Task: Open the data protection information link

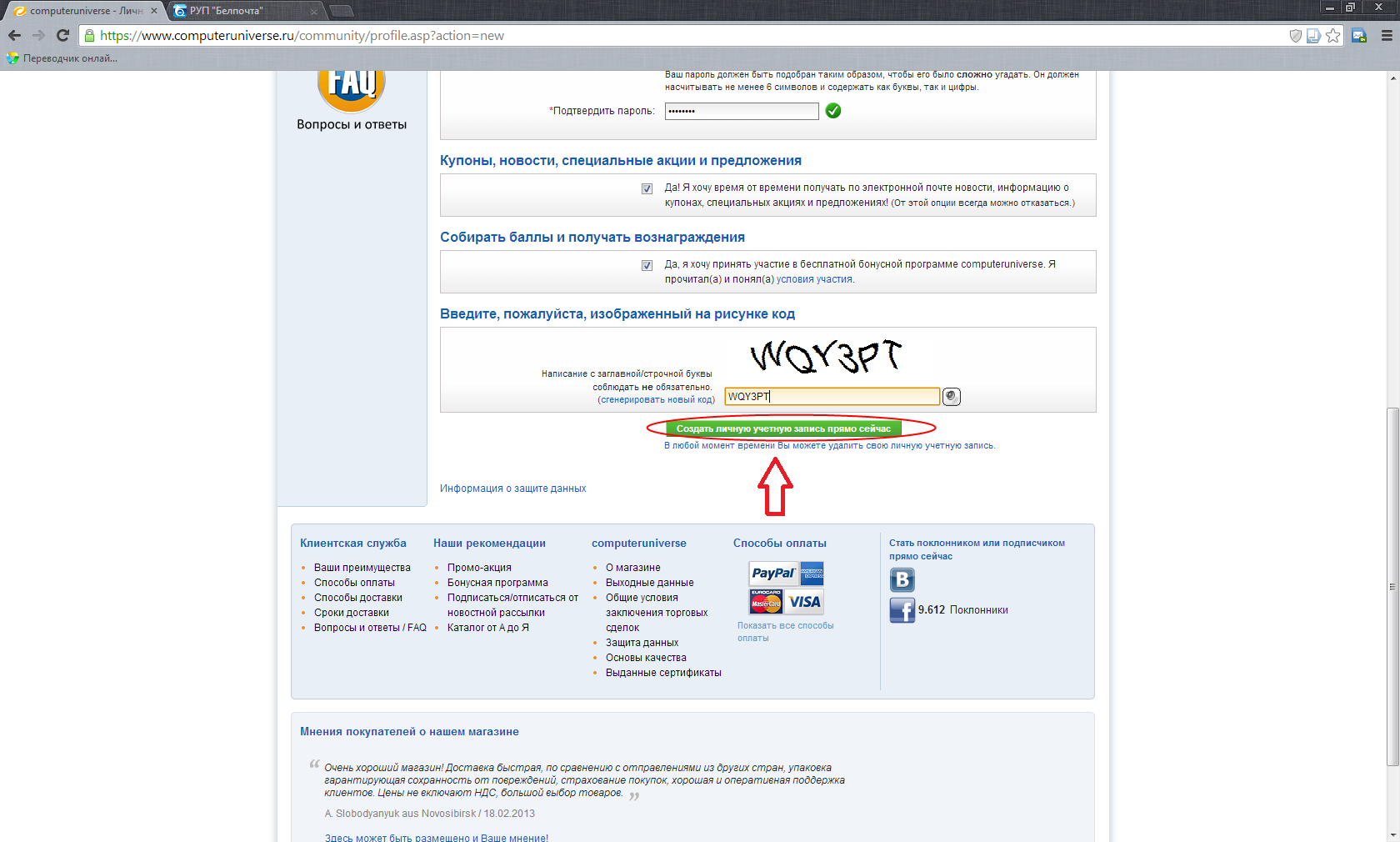Action: (x=512, y=489)
